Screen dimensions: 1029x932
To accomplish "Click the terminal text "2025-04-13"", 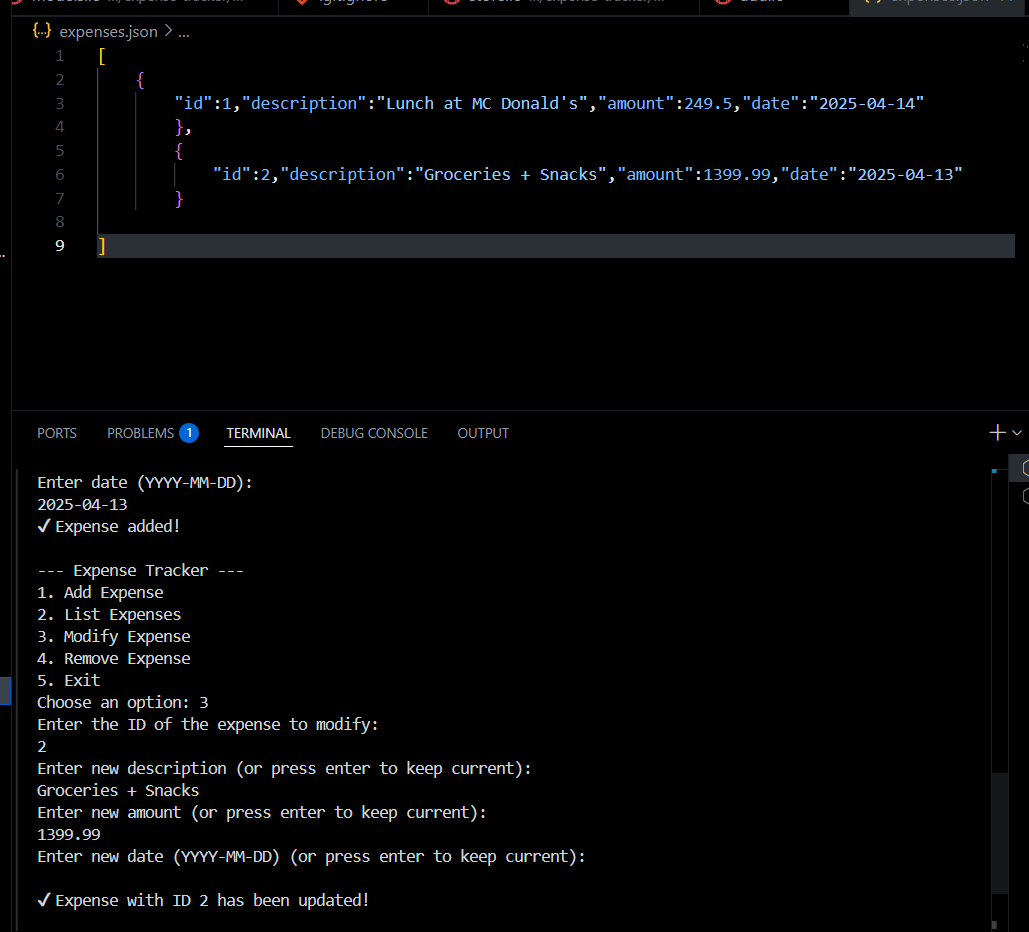I will click(82, 505).
